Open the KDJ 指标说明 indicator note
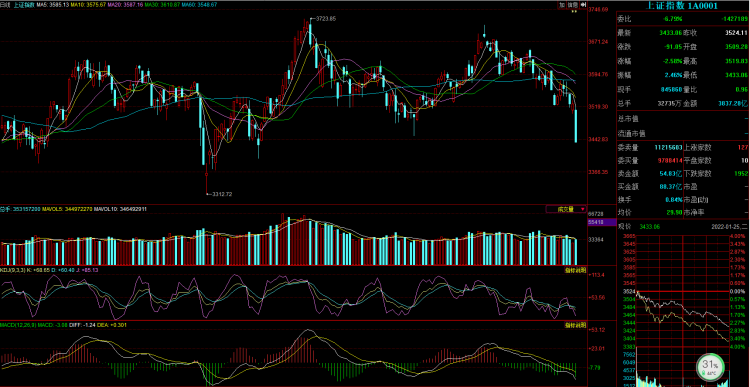This screenshot has height=387, width=750. (574, 270)
